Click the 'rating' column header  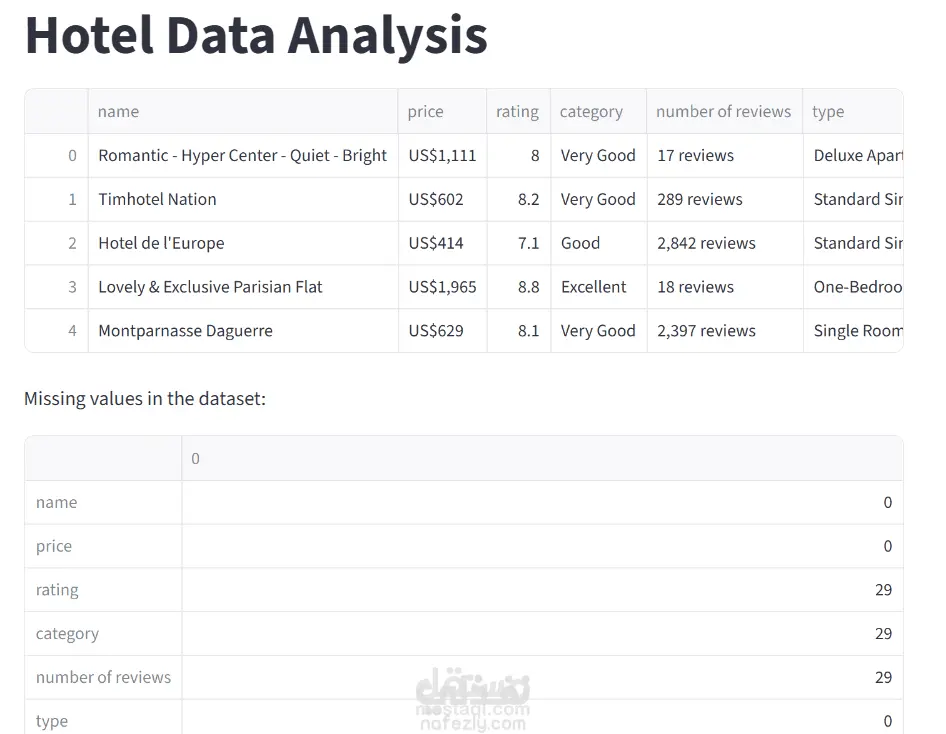[517, 112]
